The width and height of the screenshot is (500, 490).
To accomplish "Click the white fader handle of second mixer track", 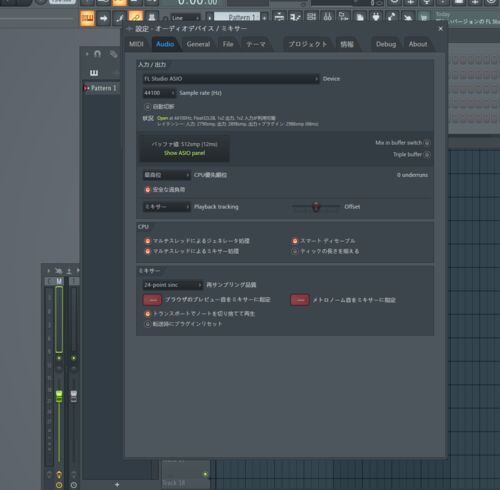I will point(74,396).
